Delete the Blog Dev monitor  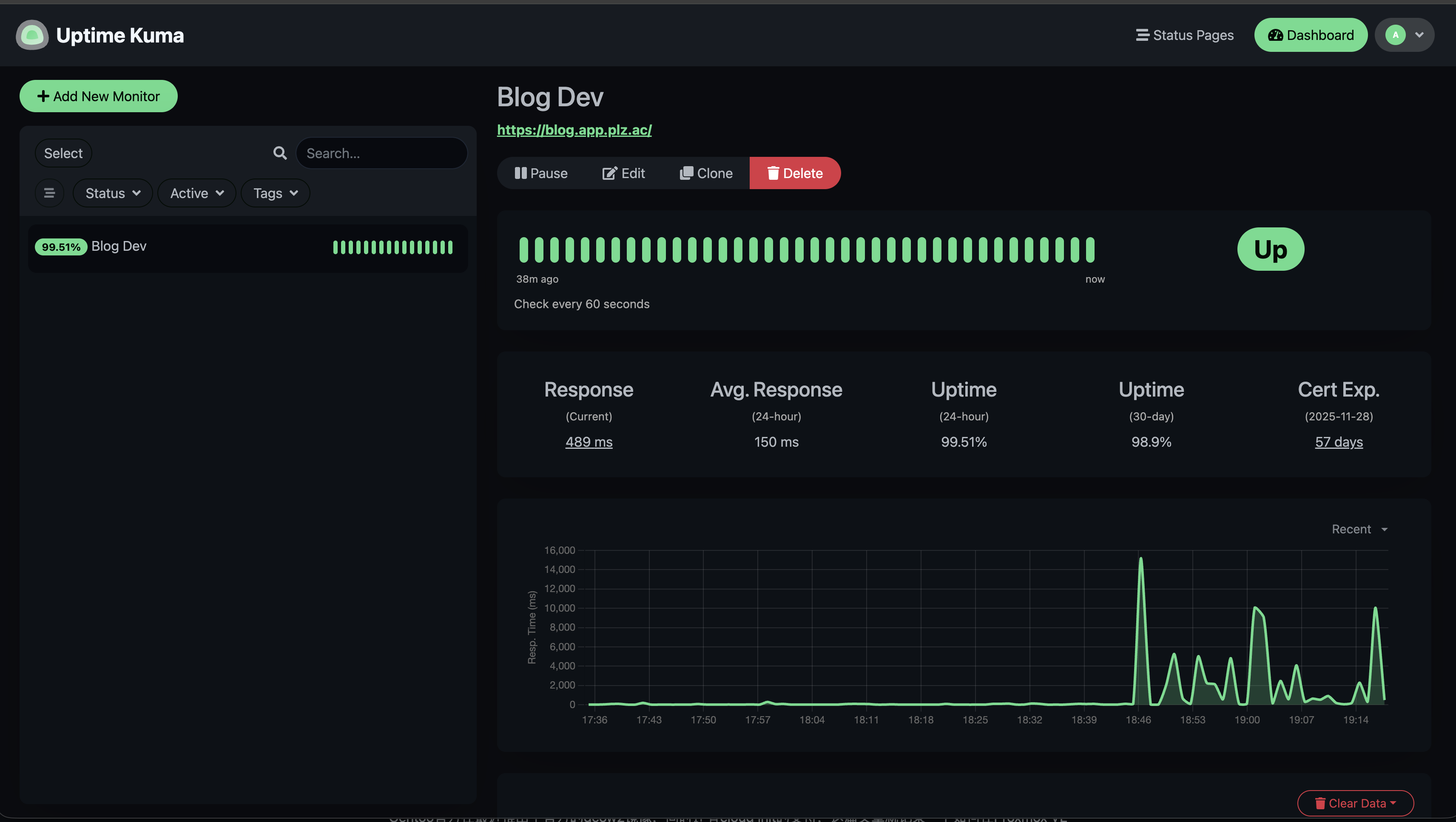[795, 173]
